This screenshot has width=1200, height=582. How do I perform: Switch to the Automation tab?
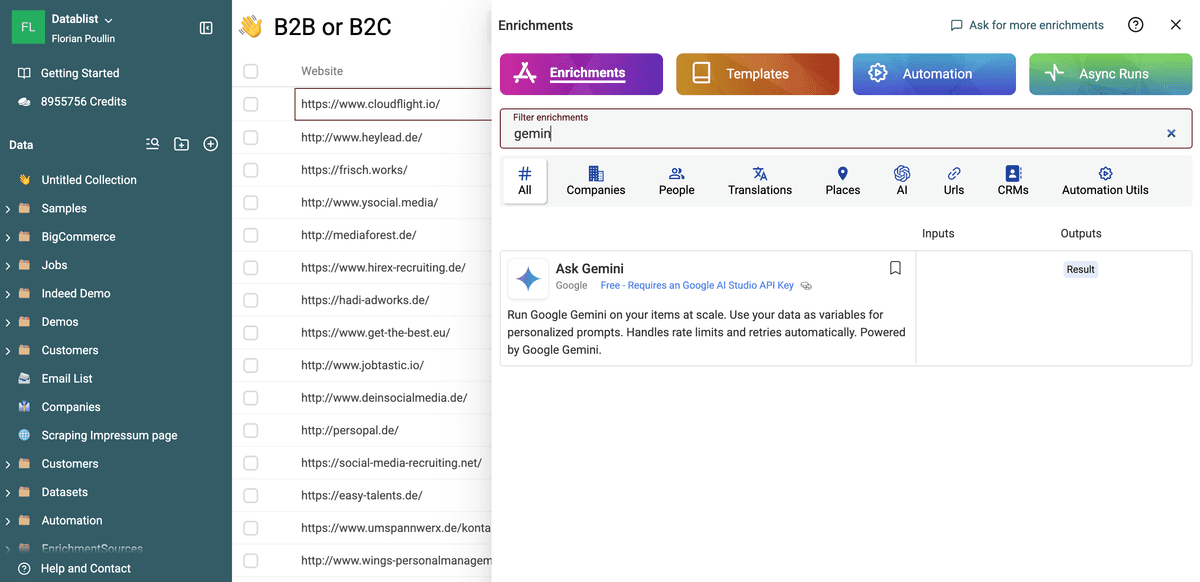(934, 74)
